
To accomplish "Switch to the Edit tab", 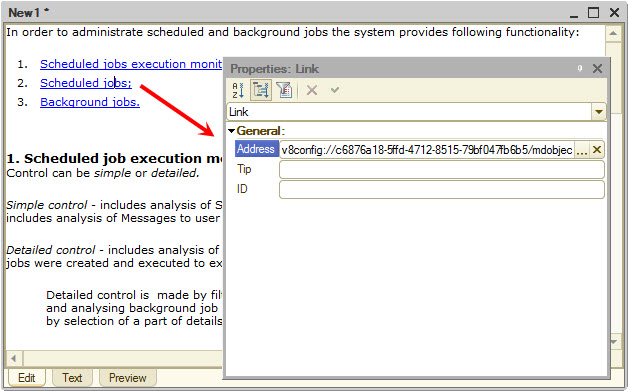I will click(26, 378).
